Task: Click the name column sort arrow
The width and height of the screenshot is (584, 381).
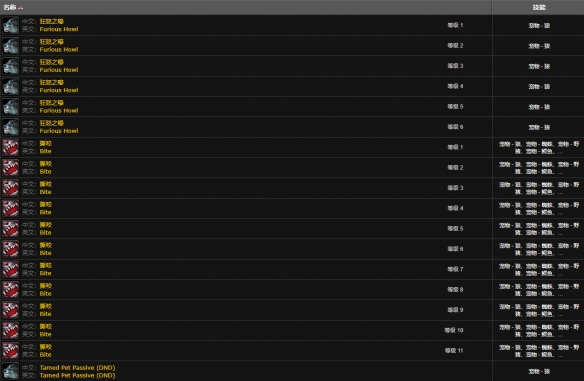Action: pos(21,7)
